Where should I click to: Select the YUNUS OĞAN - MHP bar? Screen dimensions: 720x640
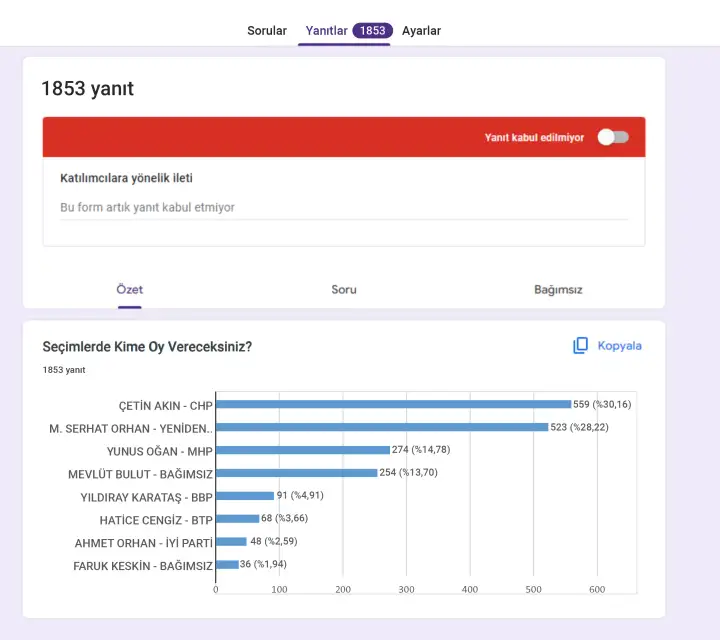(x=302, y=450)
